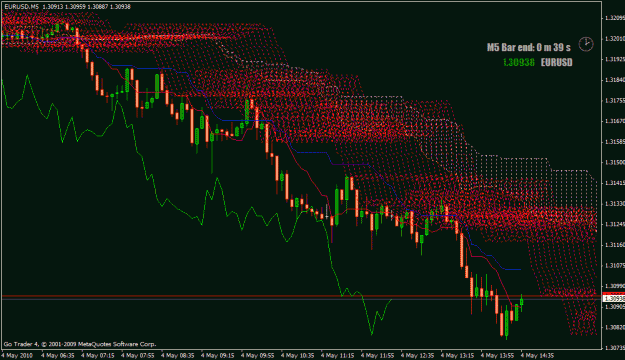Click the '4 May 07:15' time label
This screenshot has width=625, height=360.
tap(98, 355)
